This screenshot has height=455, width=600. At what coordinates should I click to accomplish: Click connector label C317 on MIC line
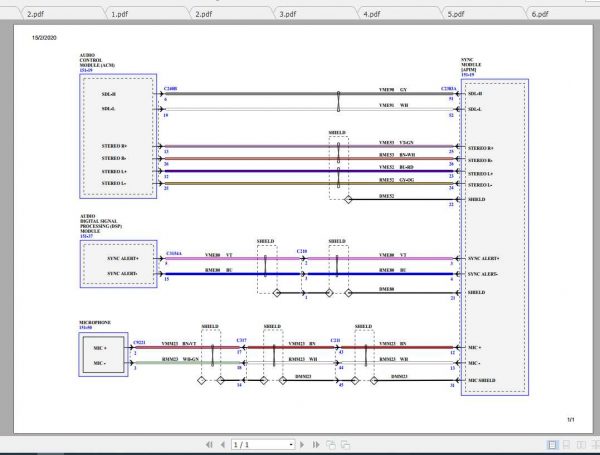(241, 340)
